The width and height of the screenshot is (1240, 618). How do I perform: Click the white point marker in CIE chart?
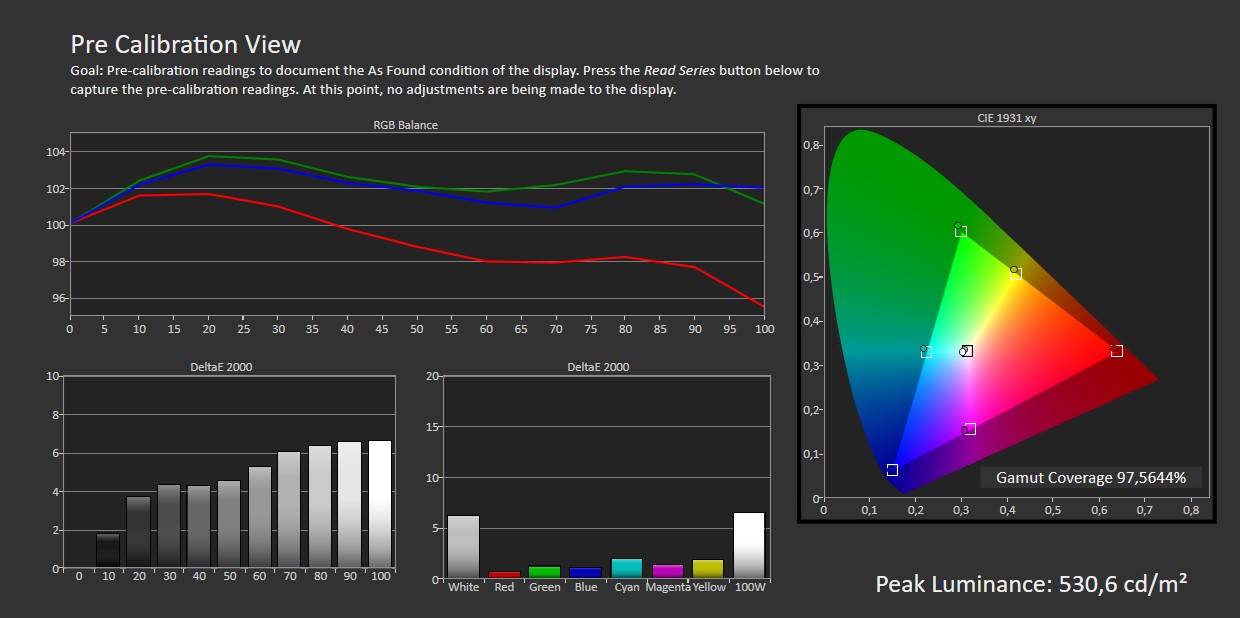(967, 351)
